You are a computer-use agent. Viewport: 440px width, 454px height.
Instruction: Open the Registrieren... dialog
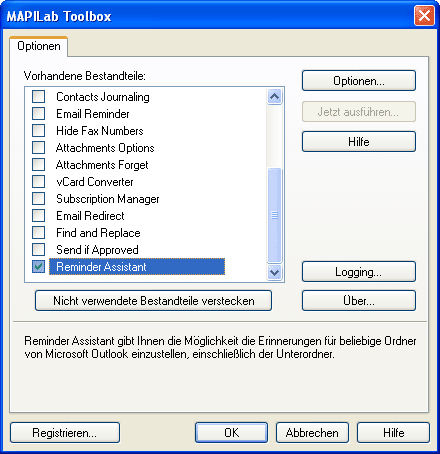coord(65,433)
